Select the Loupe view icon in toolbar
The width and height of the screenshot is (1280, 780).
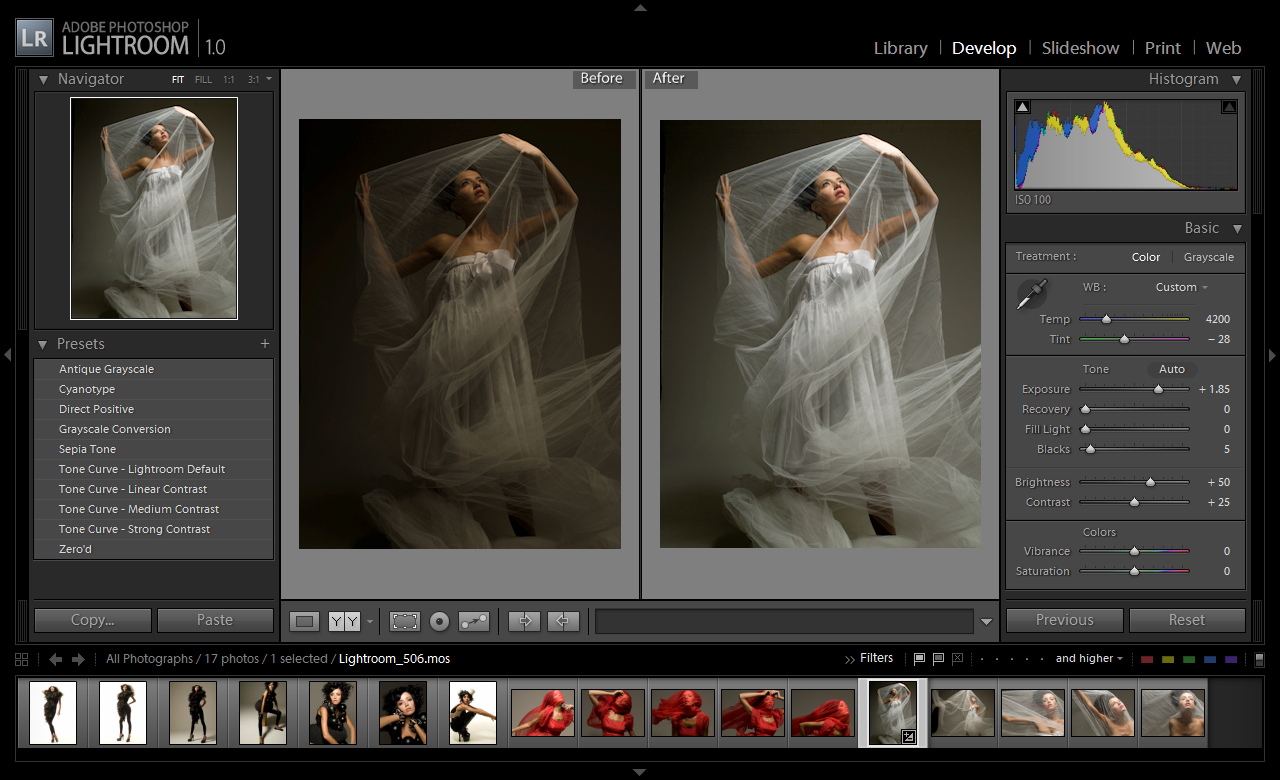tap(305, 621)
